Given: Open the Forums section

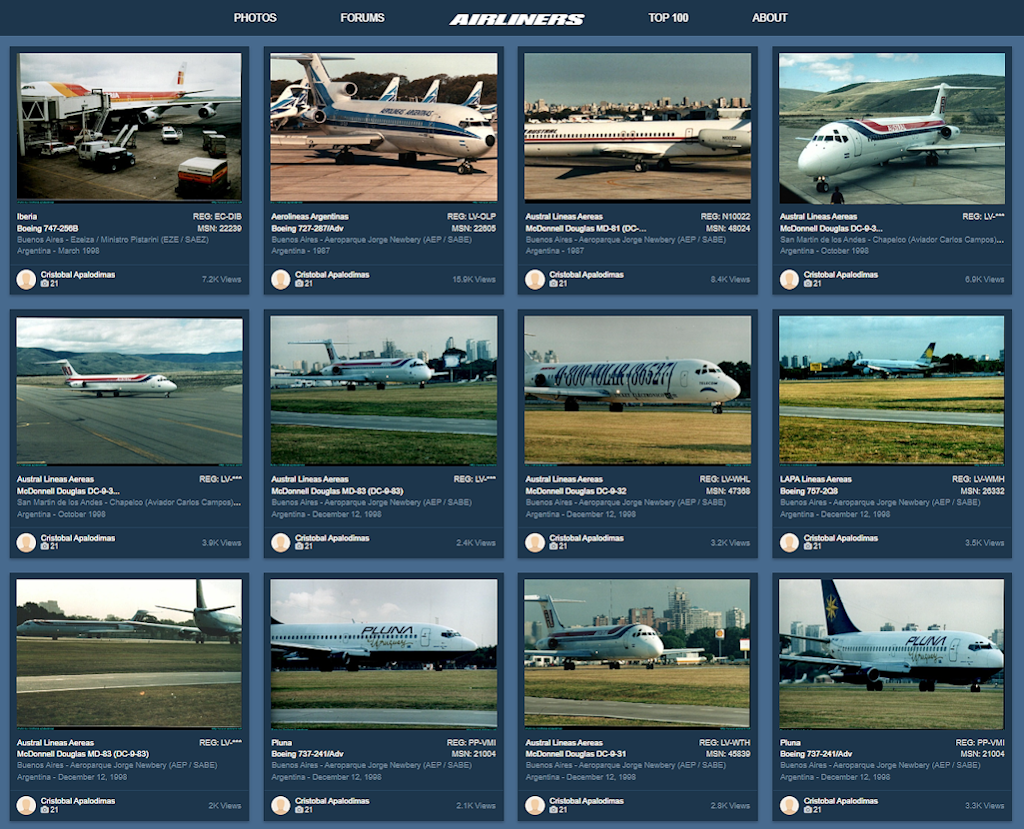Looking at the screenshot, I should [x=362, y=18].
